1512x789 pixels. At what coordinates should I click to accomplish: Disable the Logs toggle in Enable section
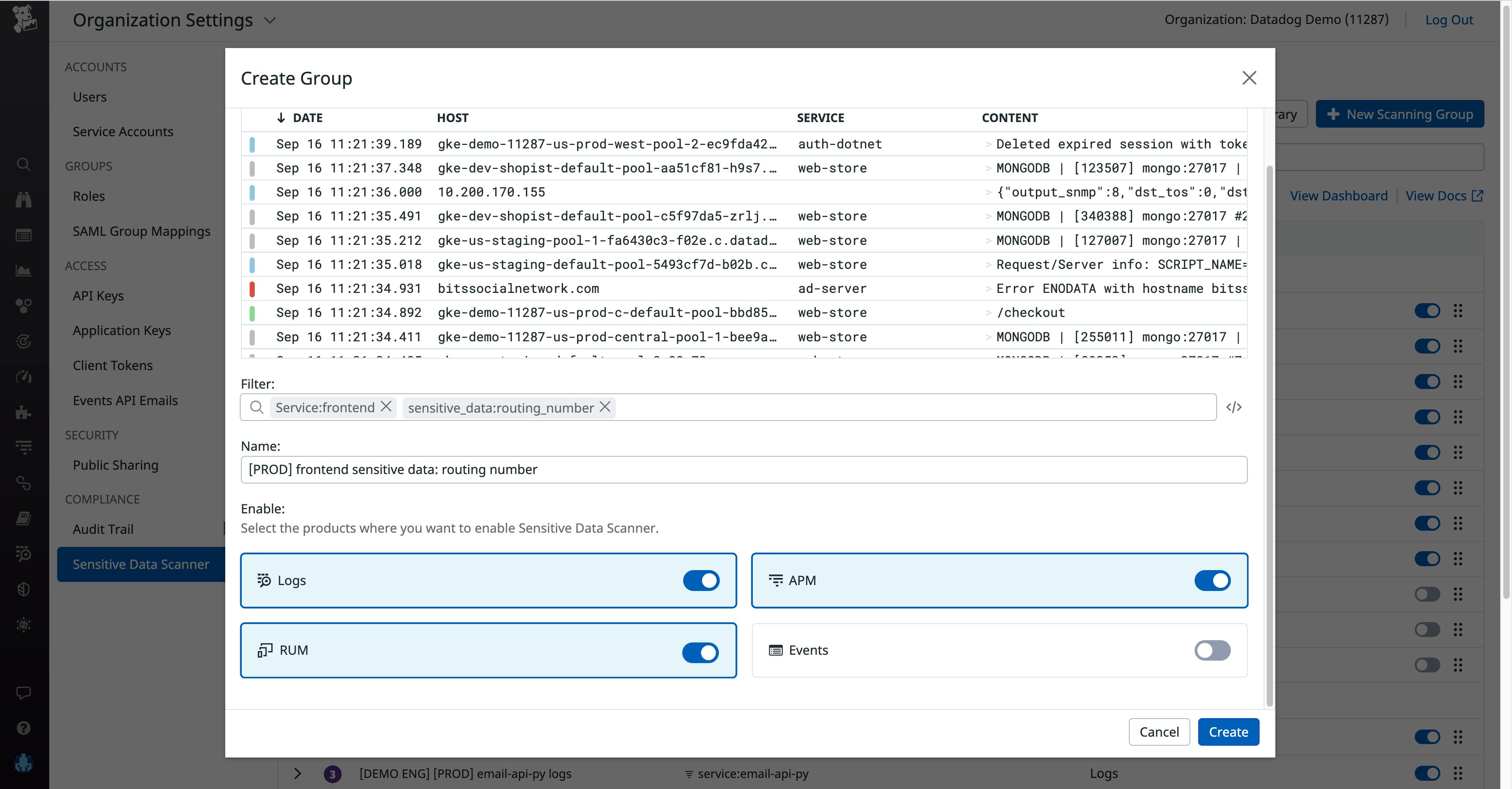point(701,581)
